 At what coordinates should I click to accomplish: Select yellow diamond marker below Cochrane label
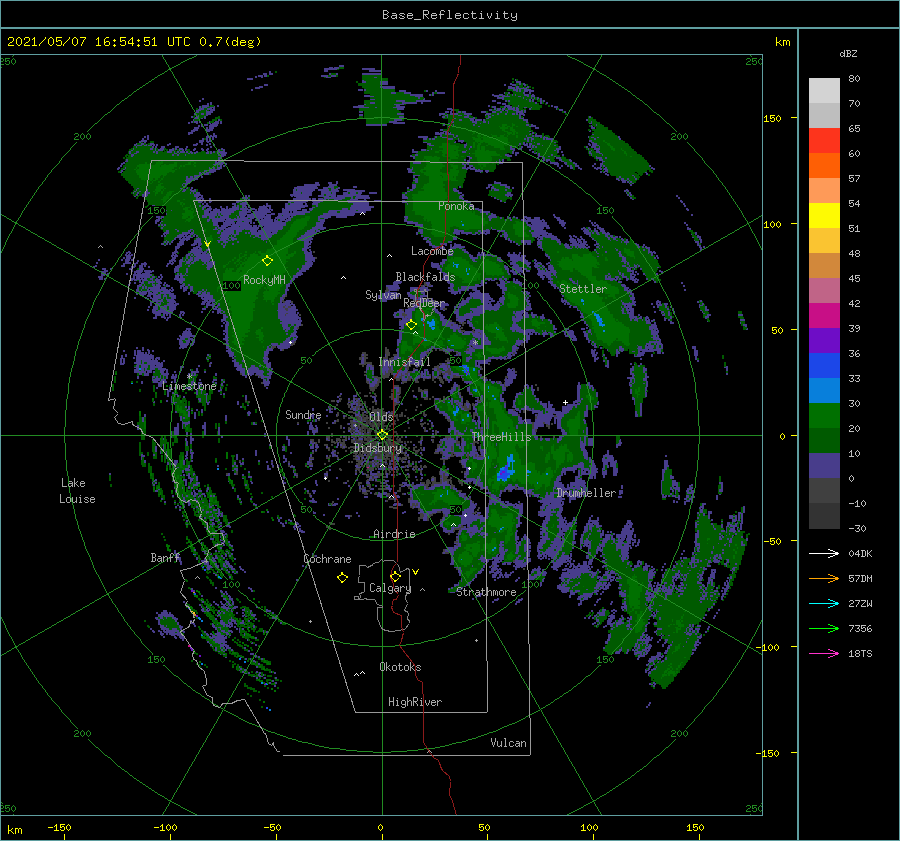[x=342, y=578]
